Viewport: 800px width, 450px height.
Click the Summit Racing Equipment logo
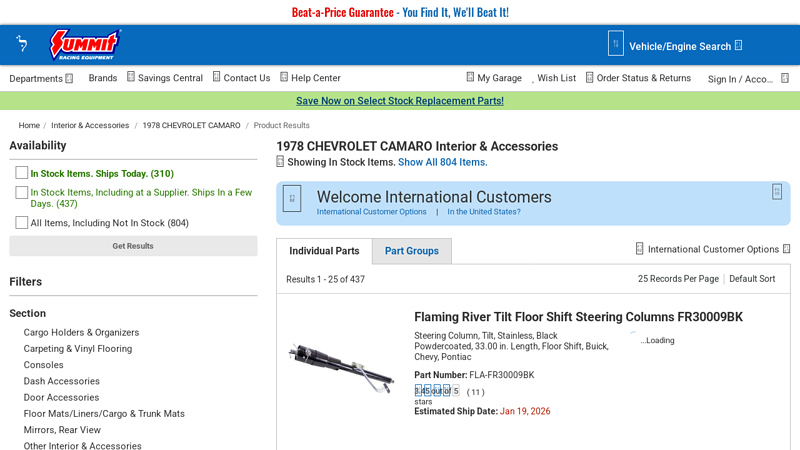[x=85, y=45]
